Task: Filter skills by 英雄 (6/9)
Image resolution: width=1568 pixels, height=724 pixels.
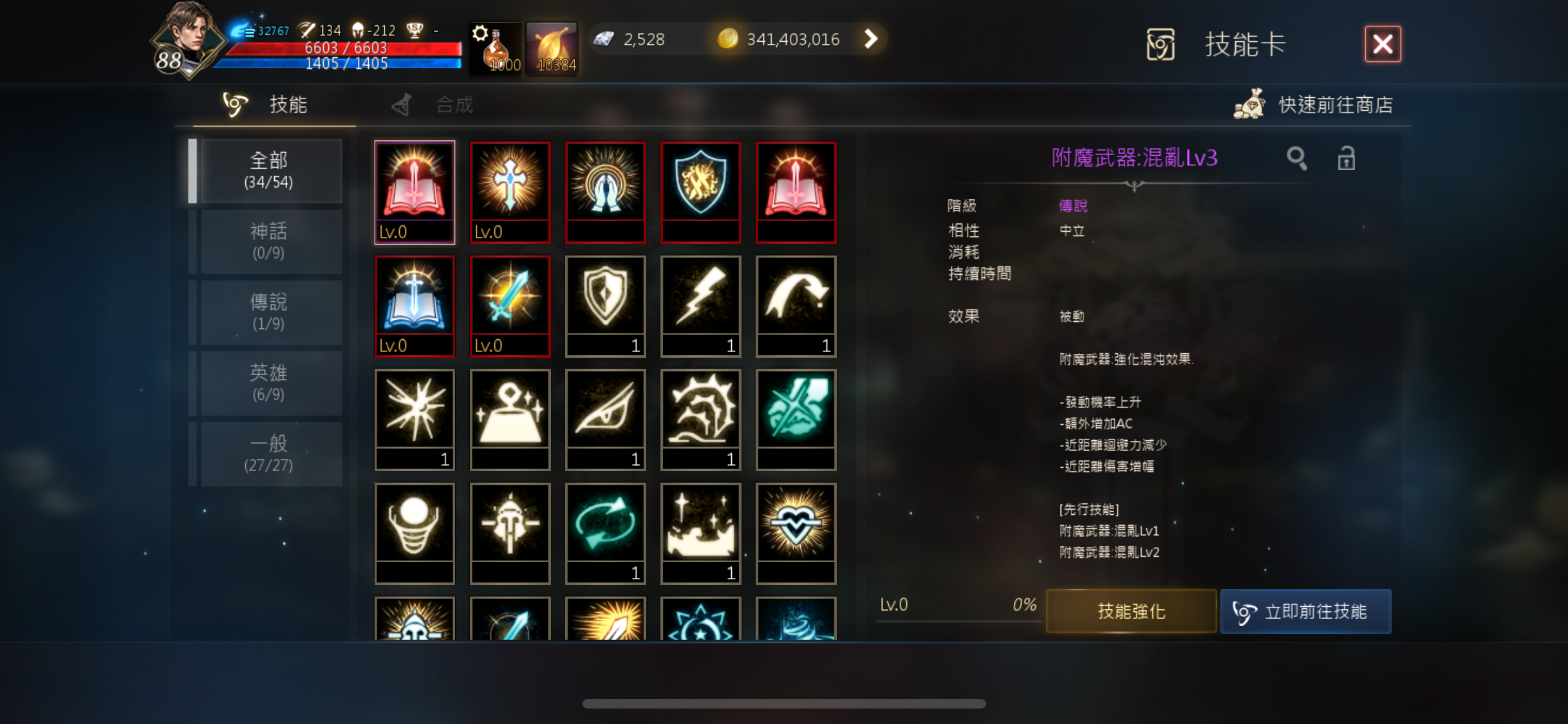Action: pyautogui.click(x=268, y=383)
